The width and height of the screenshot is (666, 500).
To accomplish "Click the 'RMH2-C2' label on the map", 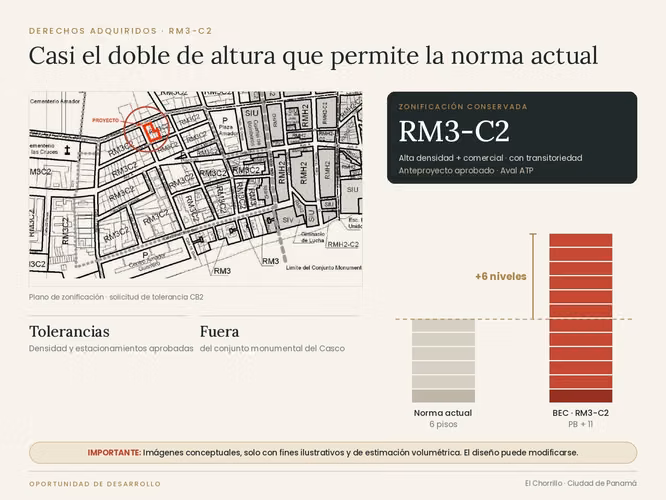I will pos(343,245).
